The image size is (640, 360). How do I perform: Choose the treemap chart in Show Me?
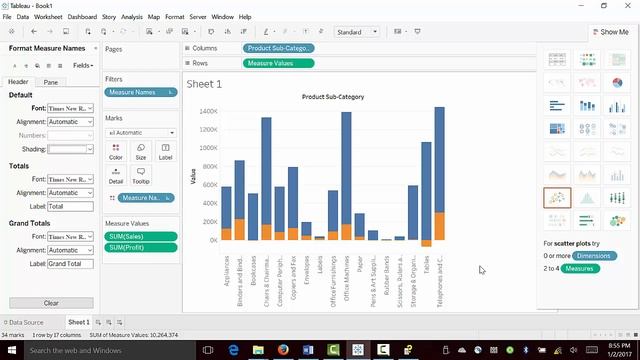(557, 129)
